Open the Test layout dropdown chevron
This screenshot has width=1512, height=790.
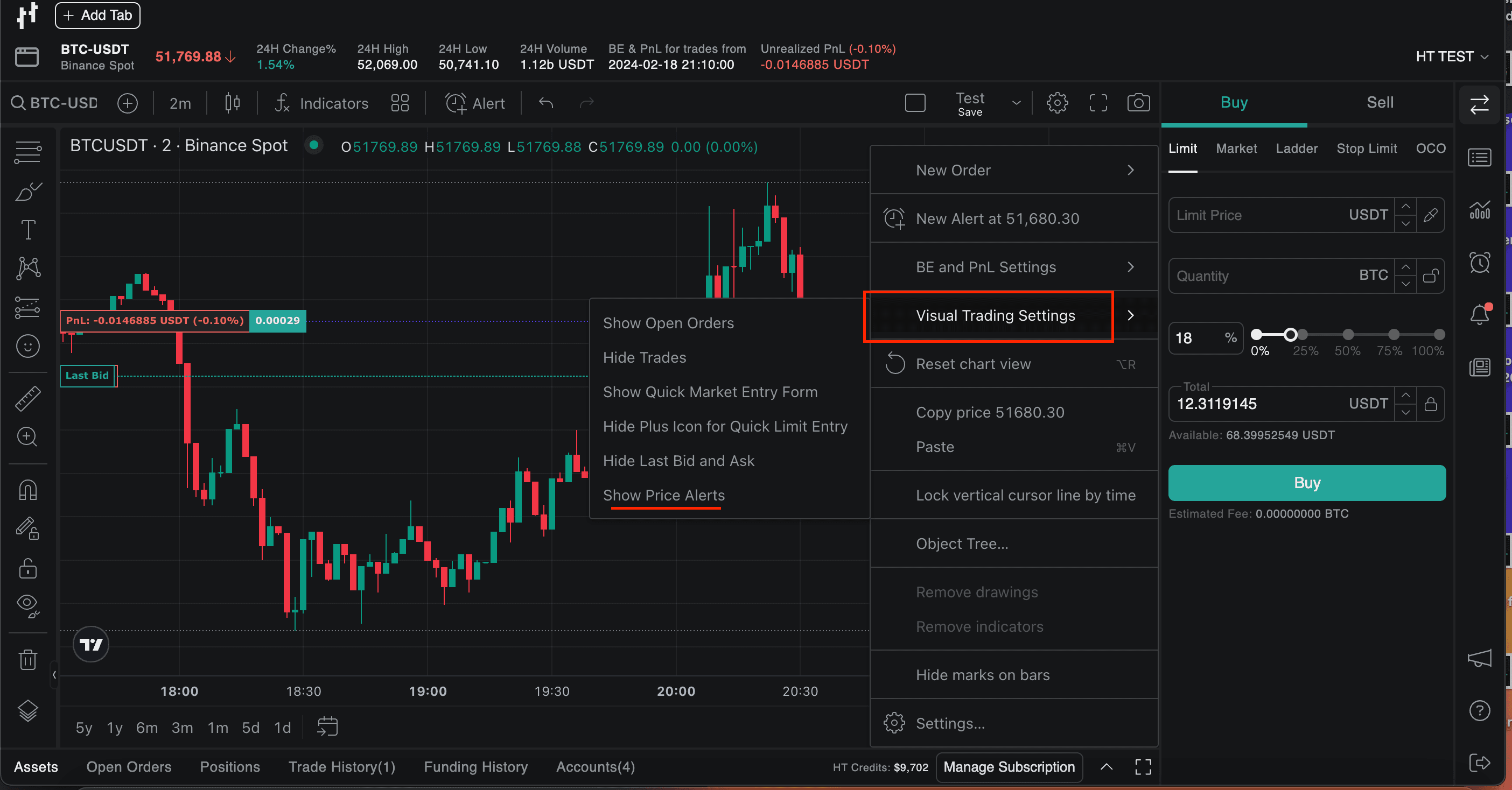pyautogui.click(x=1017, y=103)
